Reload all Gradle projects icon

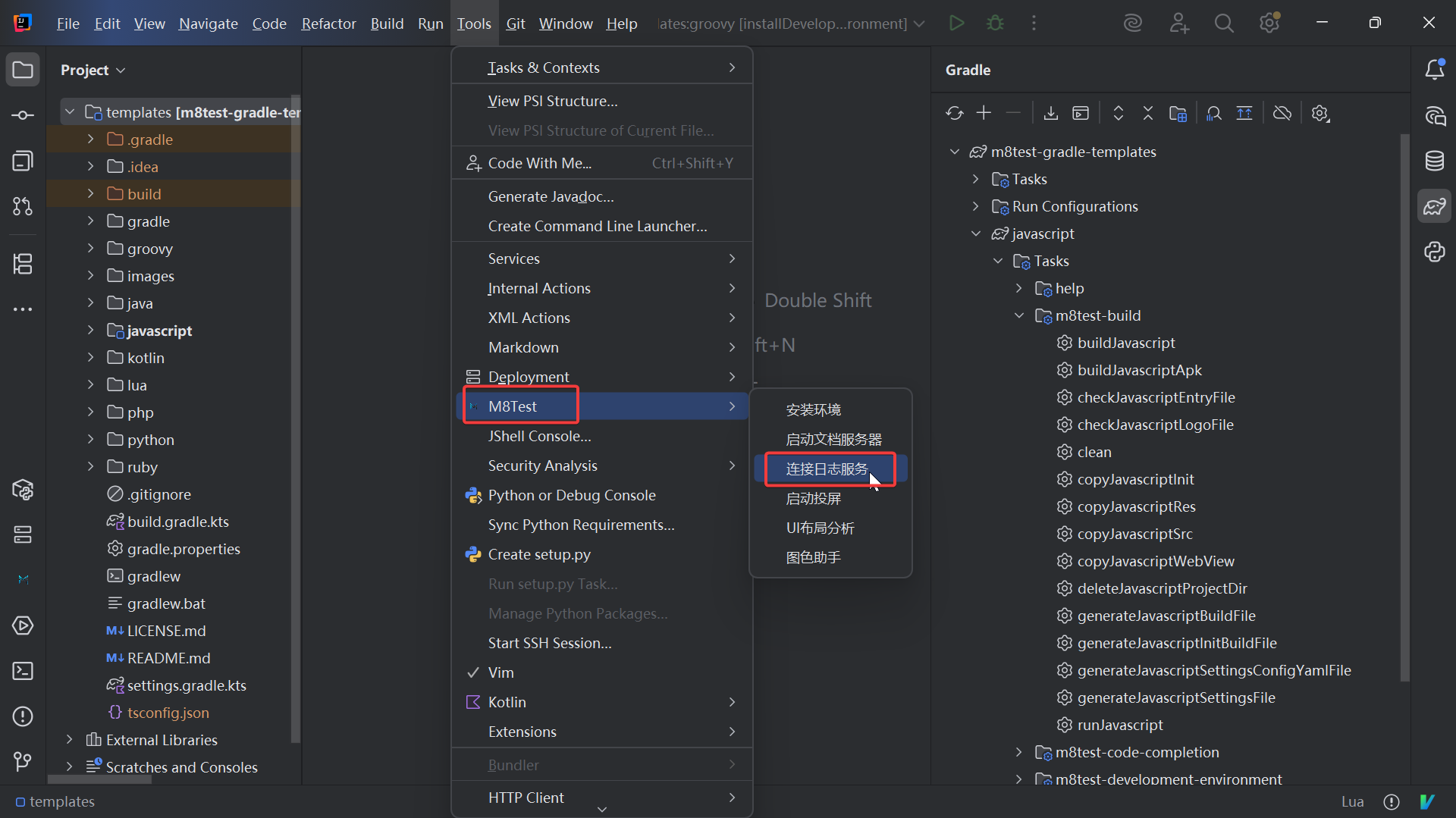point(954,114)
